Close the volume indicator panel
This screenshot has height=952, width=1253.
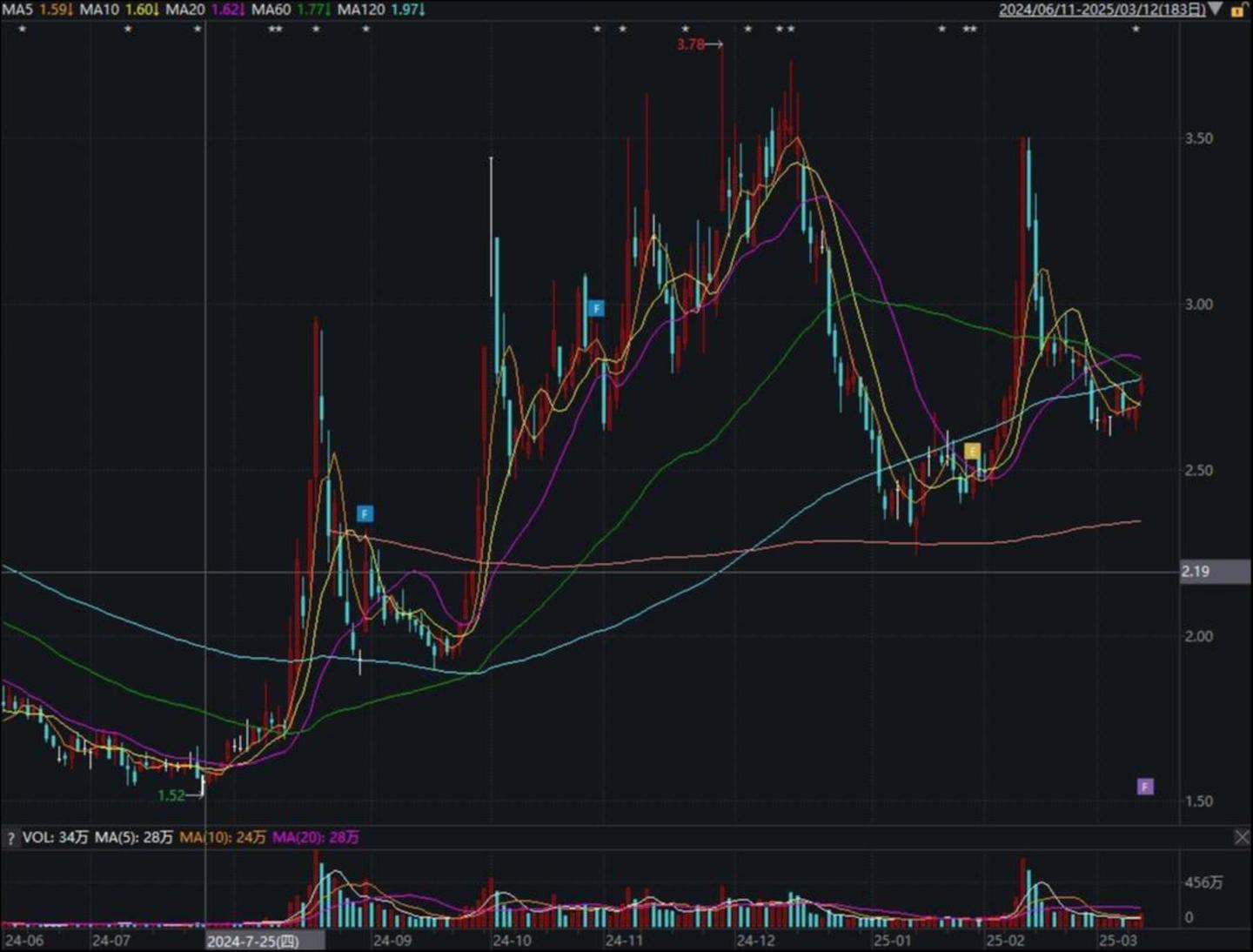point(1242,837)
